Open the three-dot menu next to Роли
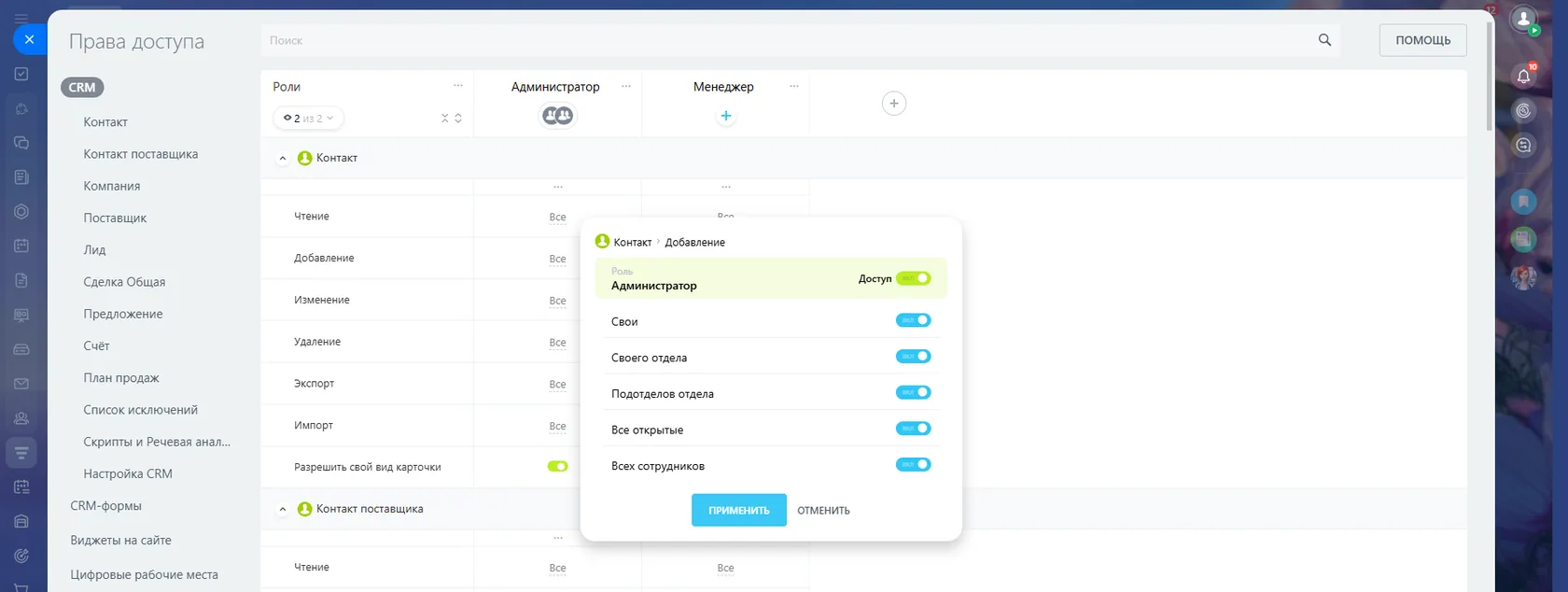The width and height of the screenshot is (1568, 592). point(458,86)
